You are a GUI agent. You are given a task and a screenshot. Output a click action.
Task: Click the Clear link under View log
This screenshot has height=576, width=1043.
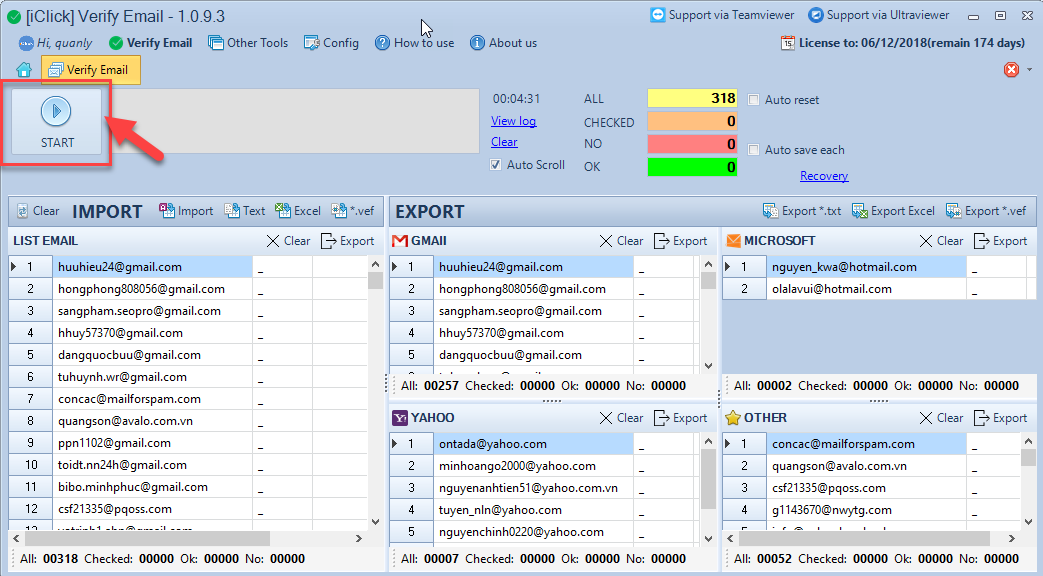coord(504,142)
